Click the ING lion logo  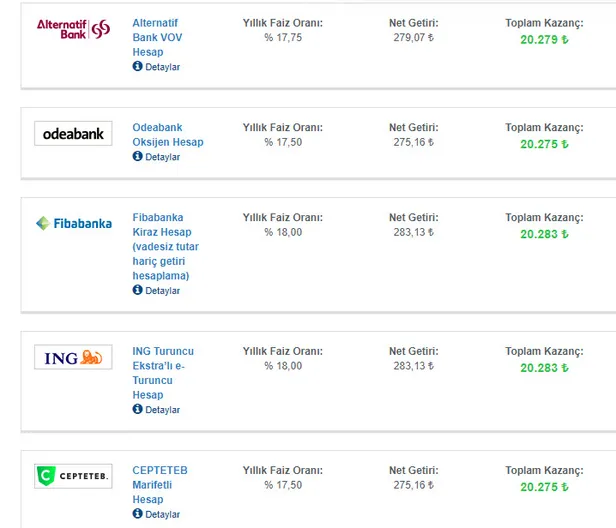[x=73, y=358]
